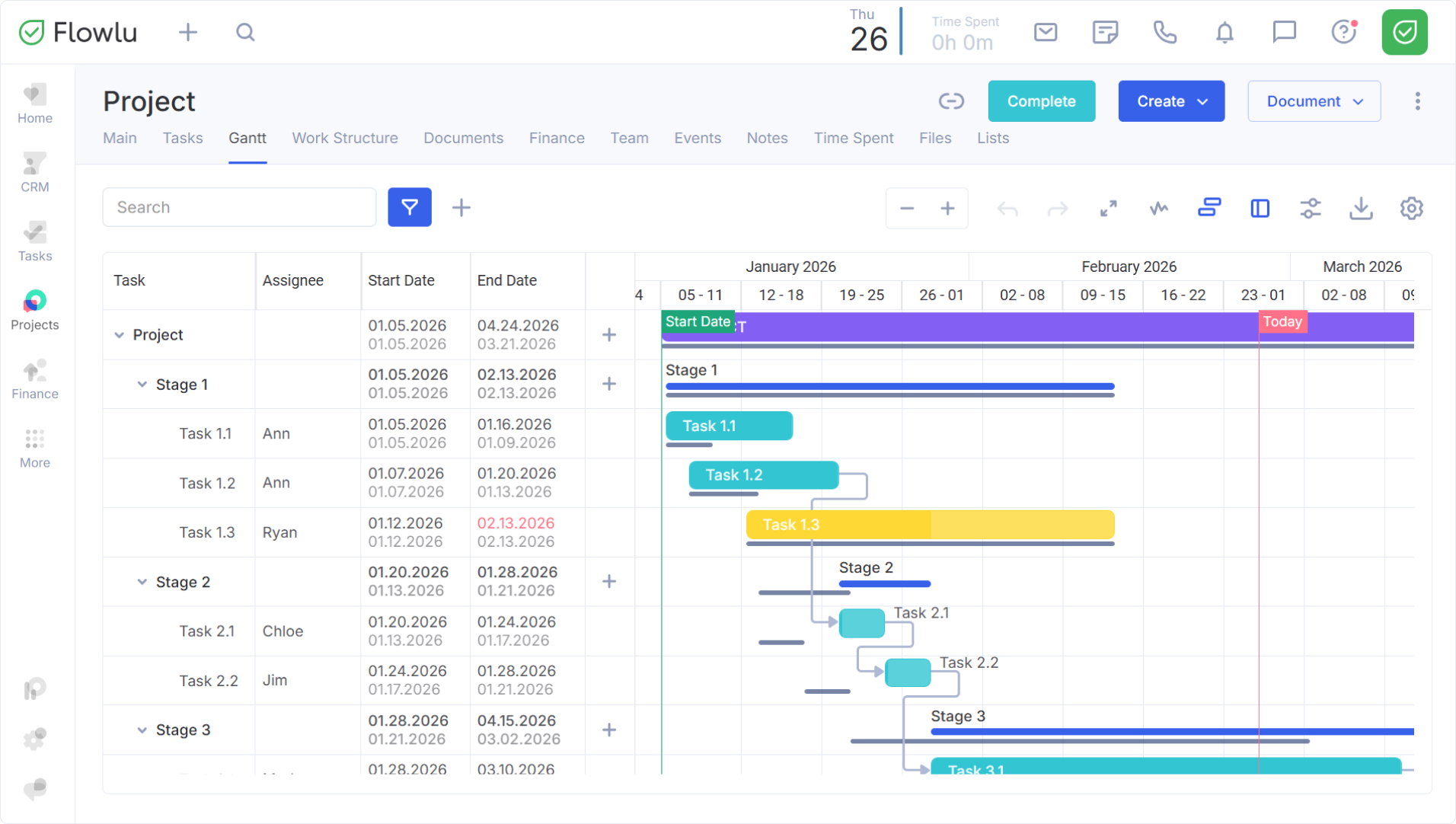Click the download export icon
Viewport: 1456px width, 824px height.
click(1360, 209)
